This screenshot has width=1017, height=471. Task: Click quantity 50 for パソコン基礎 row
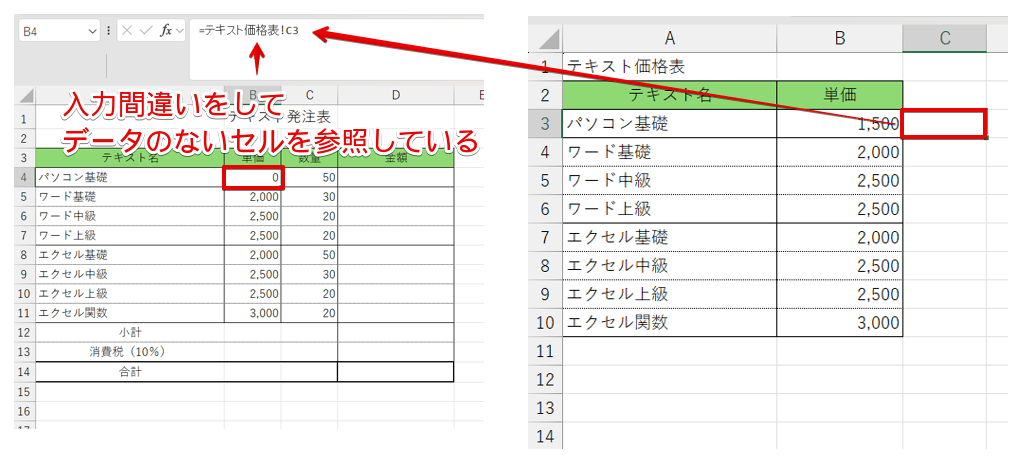point(309,177)
